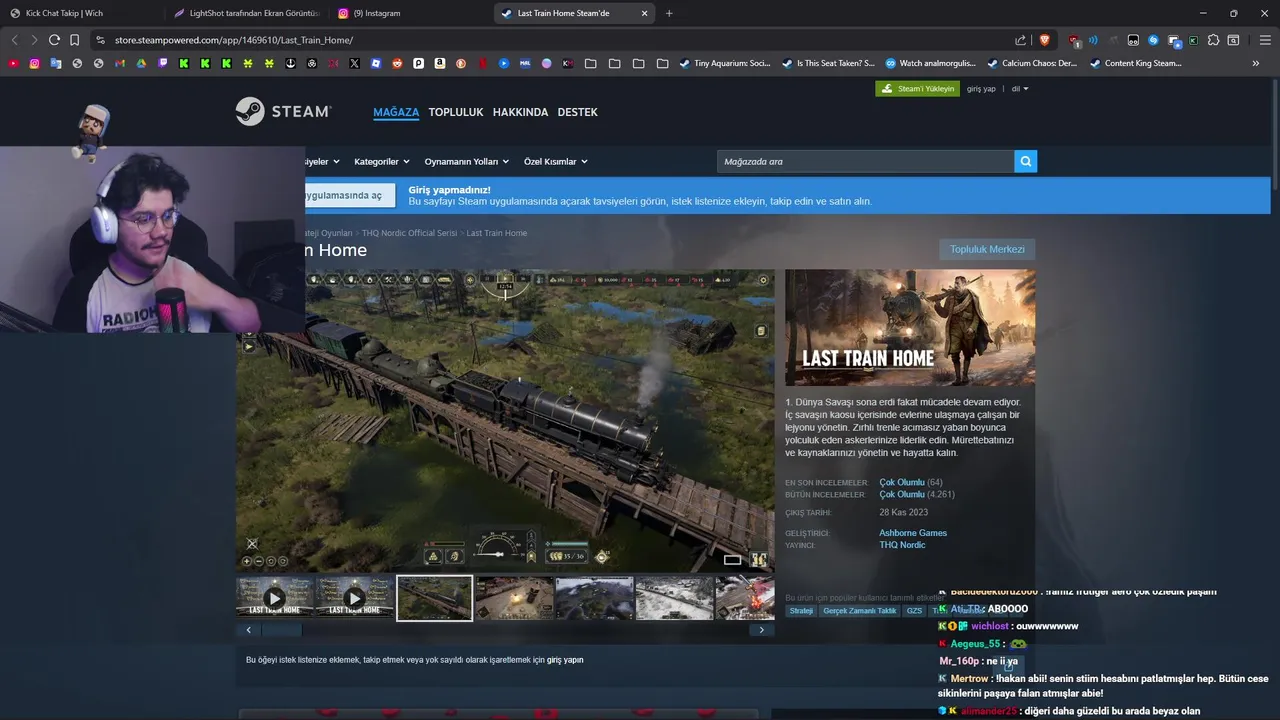This screenshot has height=720, width=1280.
Task: Switch to Kick Chat Takip tab
Action: tap(80, 13)
